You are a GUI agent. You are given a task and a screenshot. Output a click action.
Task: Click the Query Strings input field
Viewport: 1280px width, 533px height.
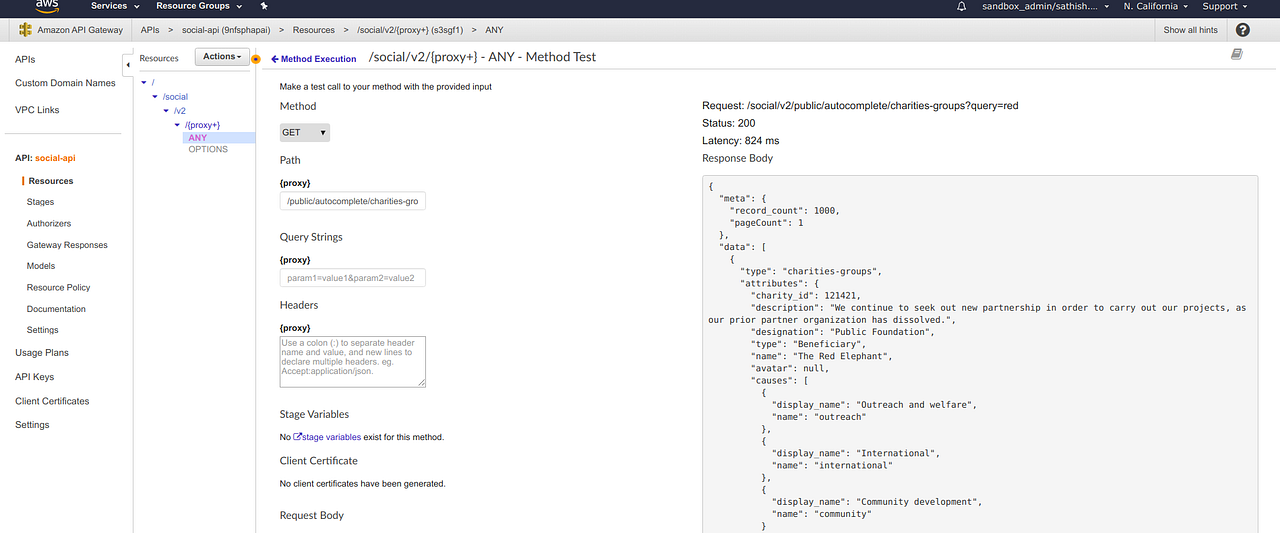(x=353, y=277)
